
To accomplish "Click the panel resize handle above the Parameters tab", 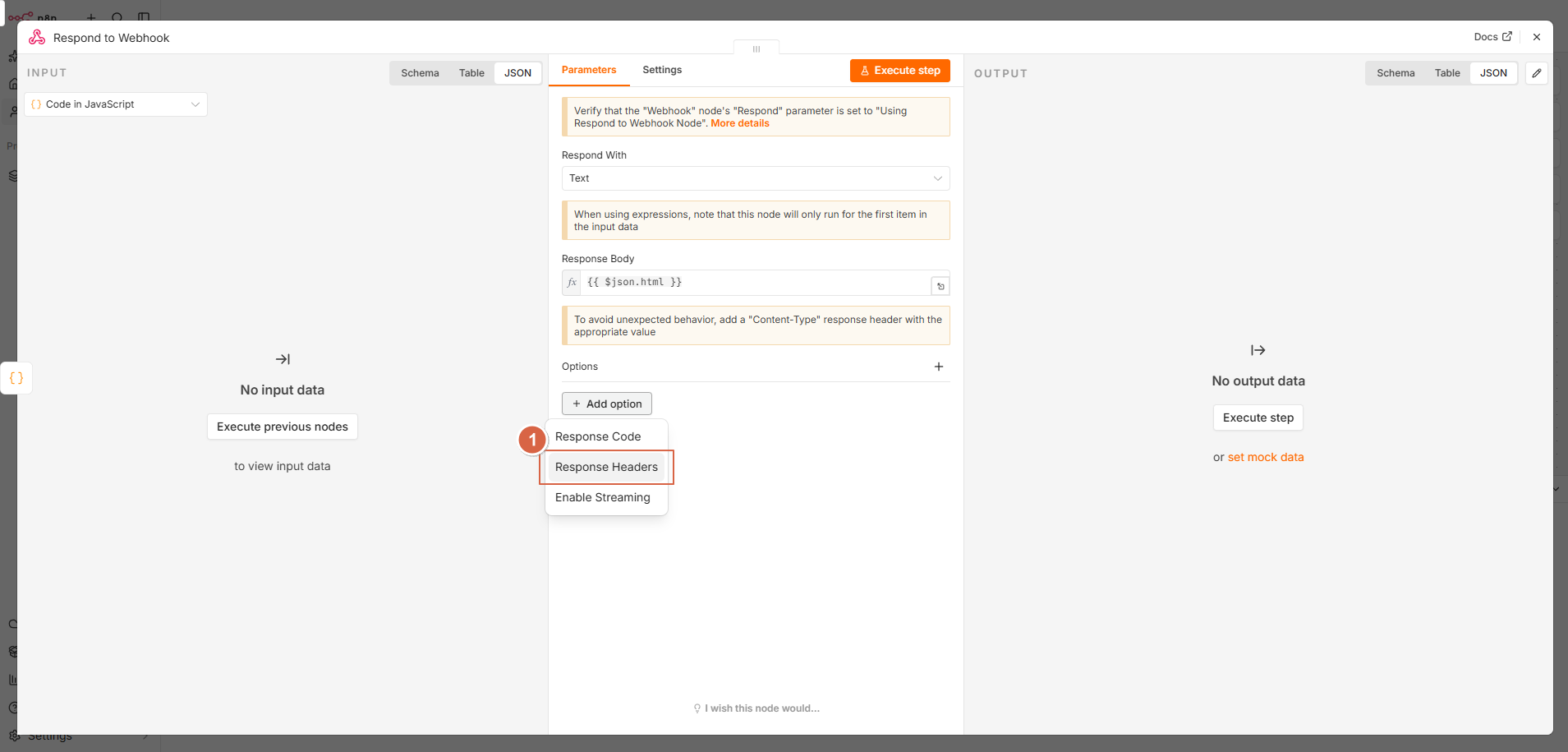I will 756,48.
